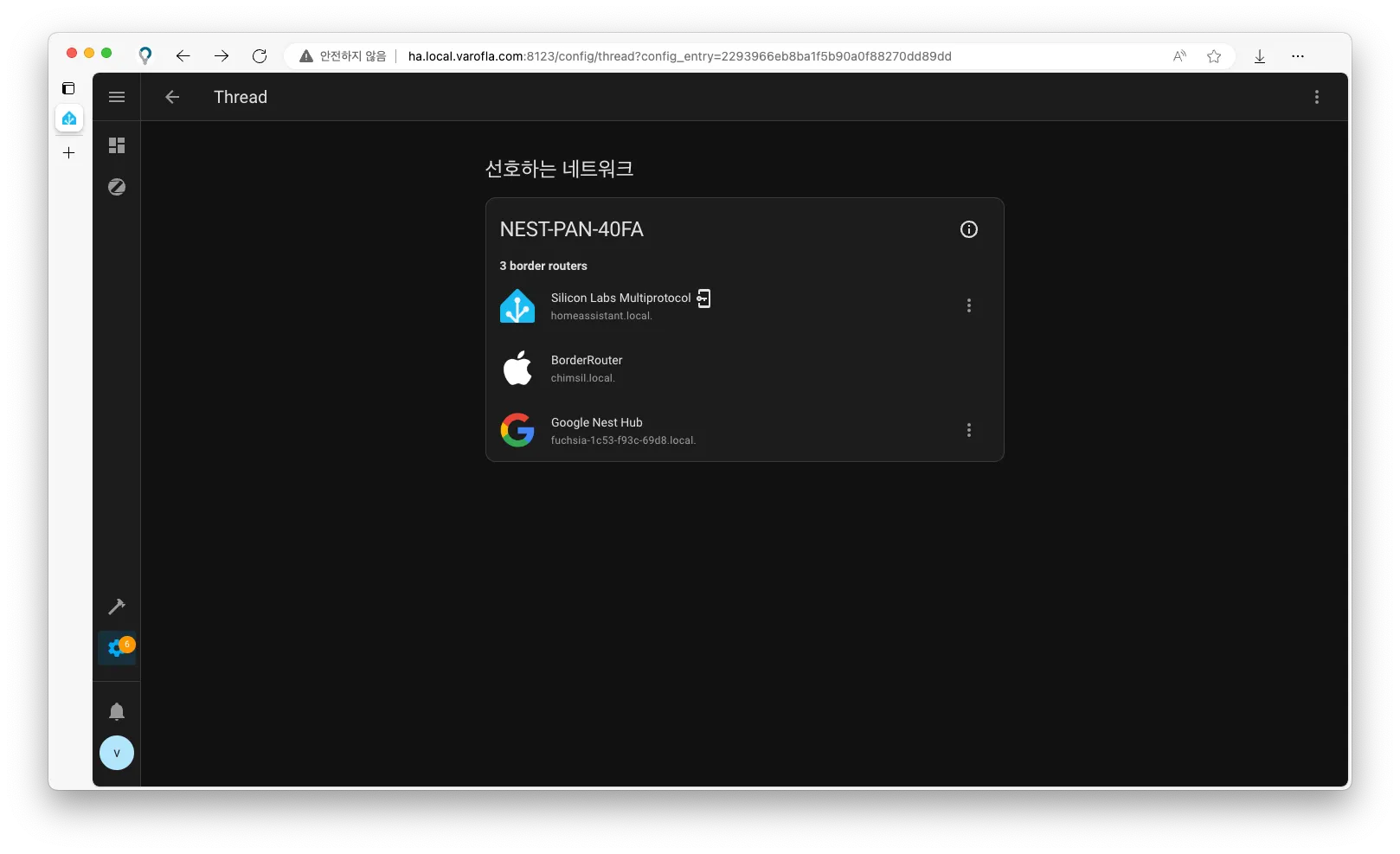Toggle the browser tab panel icon

pyautogui.click(x=68, y=88)
